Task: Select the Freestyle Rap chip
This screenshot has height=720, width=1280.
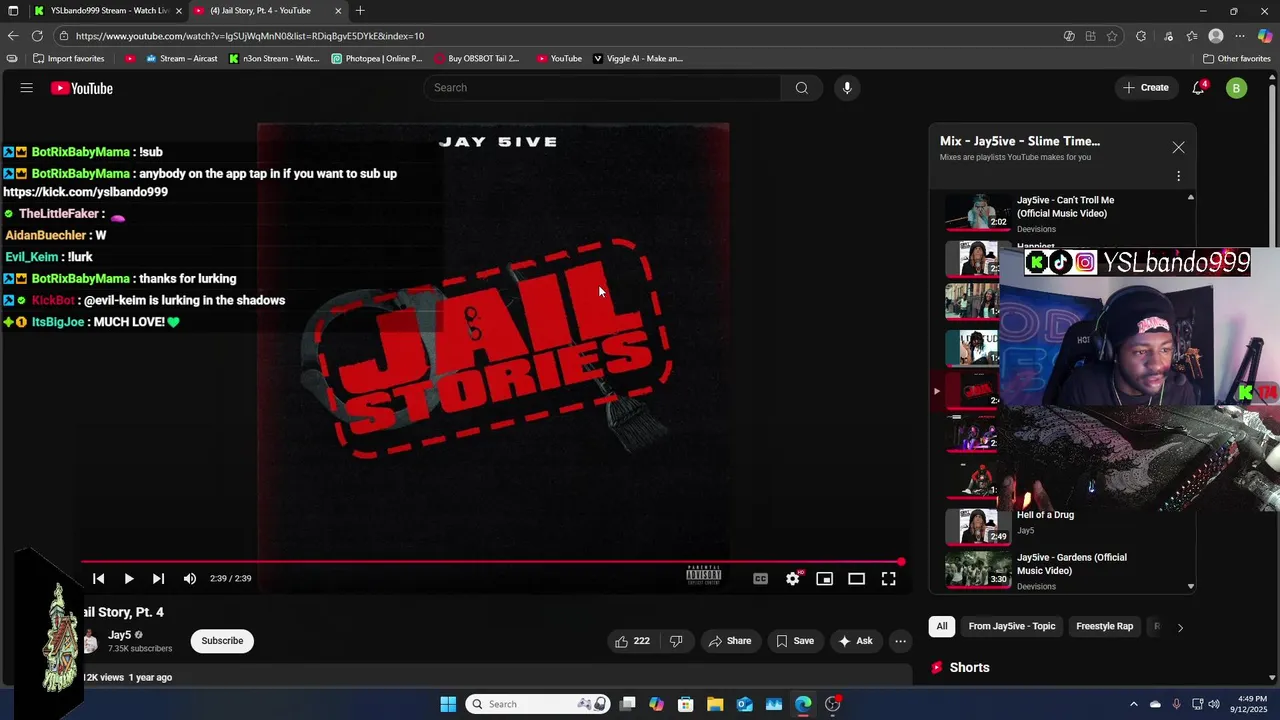Action: pyautogui.click(x=1104, y=627)
